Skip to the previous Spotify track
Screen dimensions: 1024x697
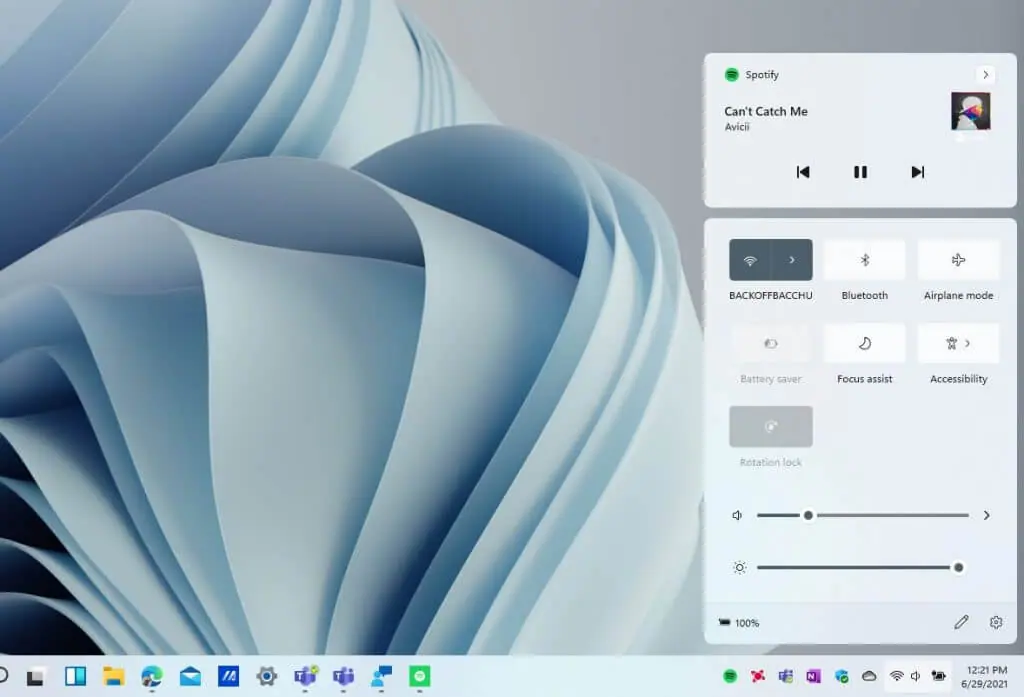click(x=803, y=172)
